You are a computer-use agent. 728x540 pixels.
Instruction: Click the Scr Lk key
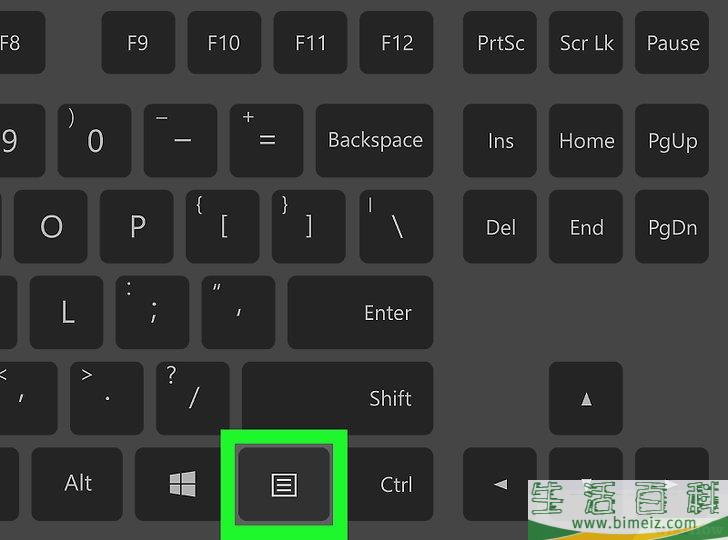[x=586, y=43]
